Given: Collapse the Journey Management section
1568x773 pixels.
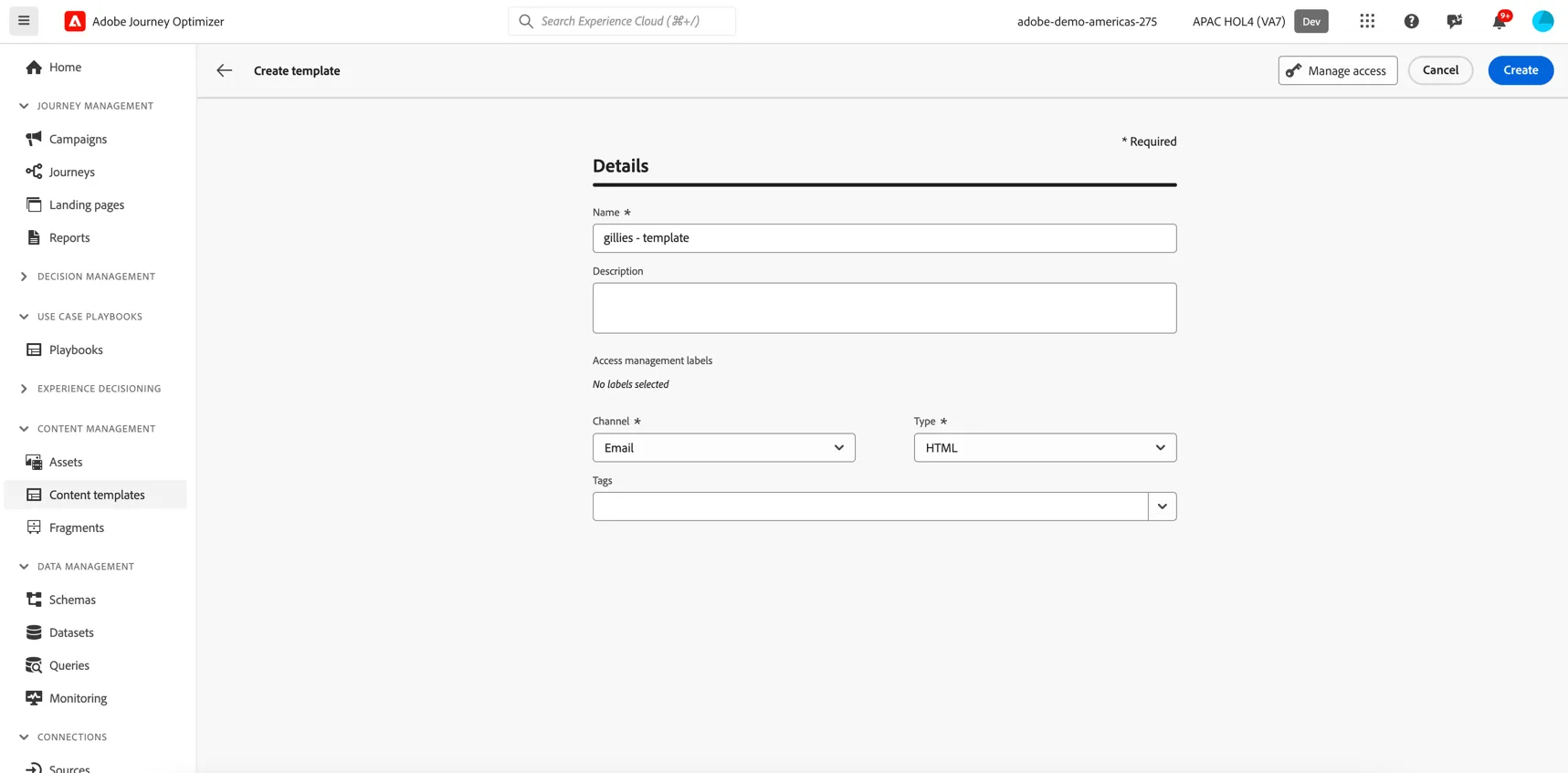Looking at the screenshot, I should tap(24, 106).
